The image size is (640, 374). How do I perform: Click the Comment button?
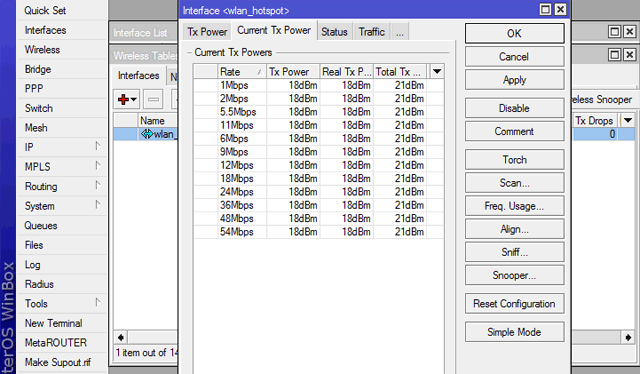click(x=514, y=131)
